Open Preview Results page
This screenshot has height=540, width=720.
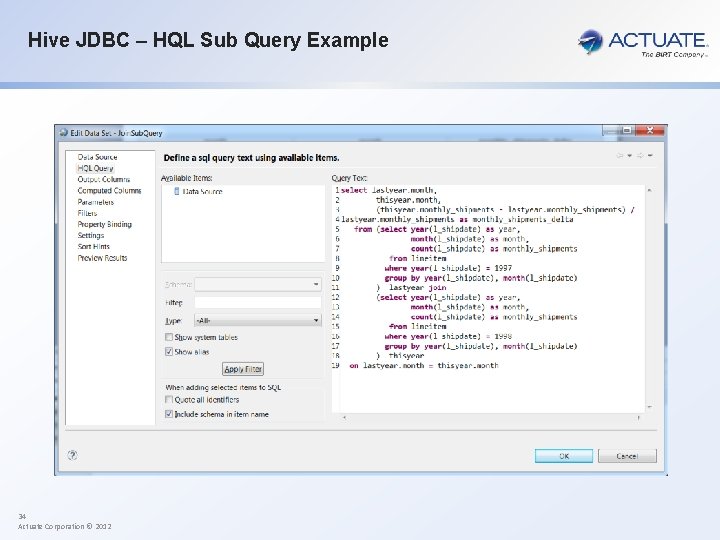coord(102,258)
